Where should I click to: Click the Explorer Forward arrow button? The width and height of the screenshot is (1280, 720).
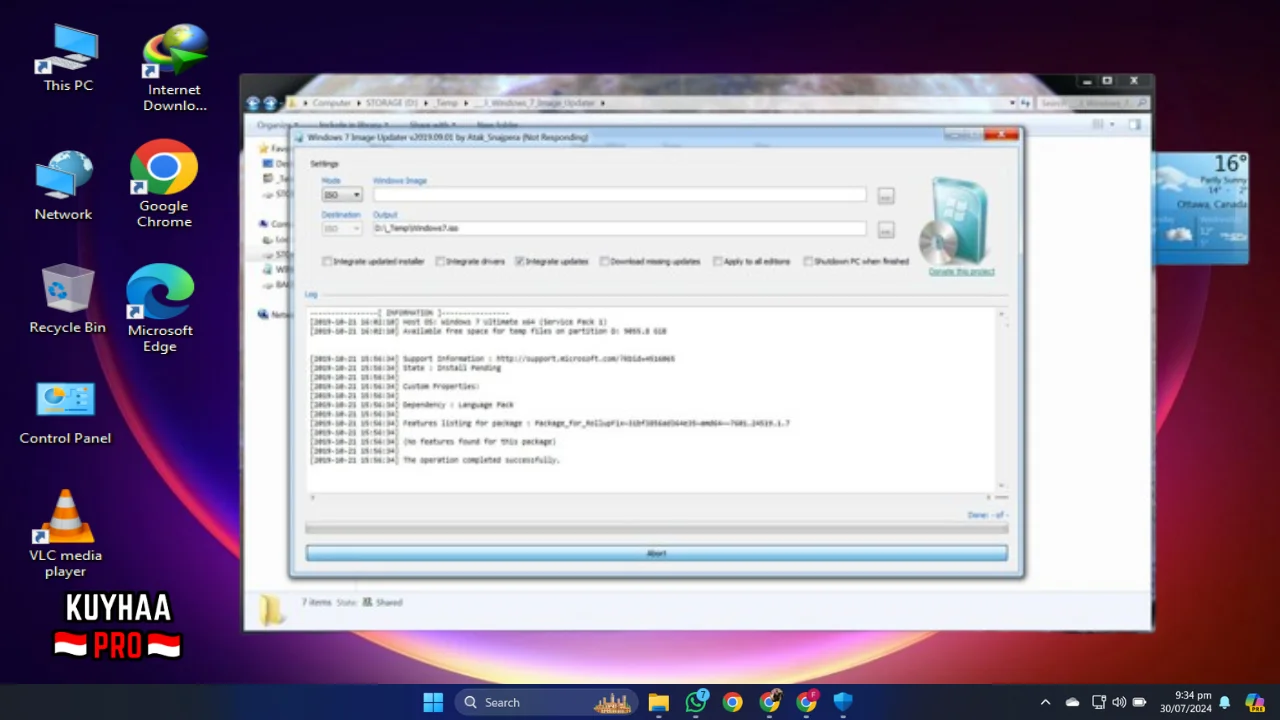(x=270, y=103)
